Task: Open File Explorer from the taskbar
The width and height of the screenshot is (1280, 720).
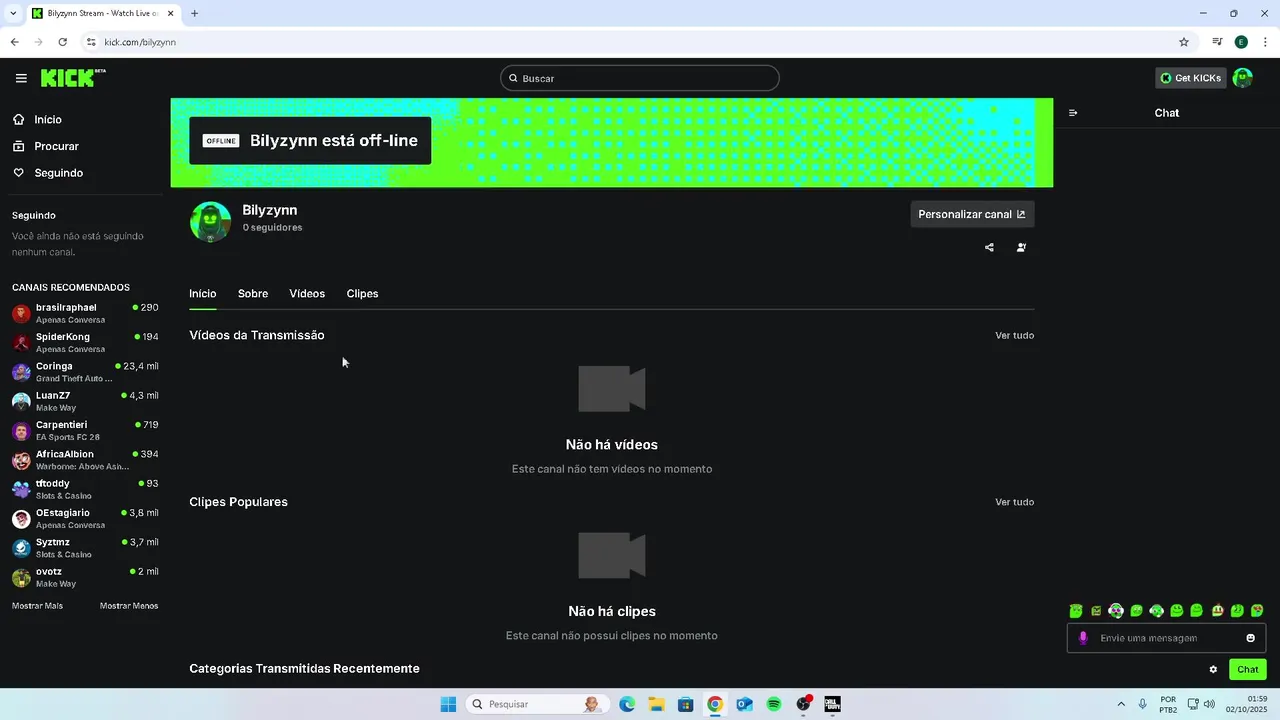Action: pos(656,704)
